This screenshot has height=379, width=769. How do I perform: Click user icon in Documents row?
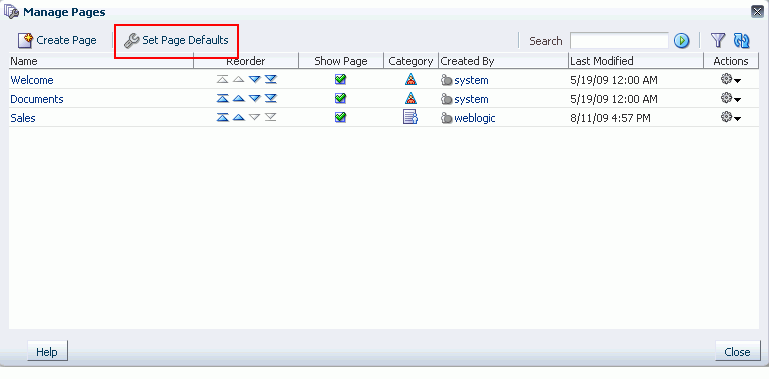pos(446,99)
